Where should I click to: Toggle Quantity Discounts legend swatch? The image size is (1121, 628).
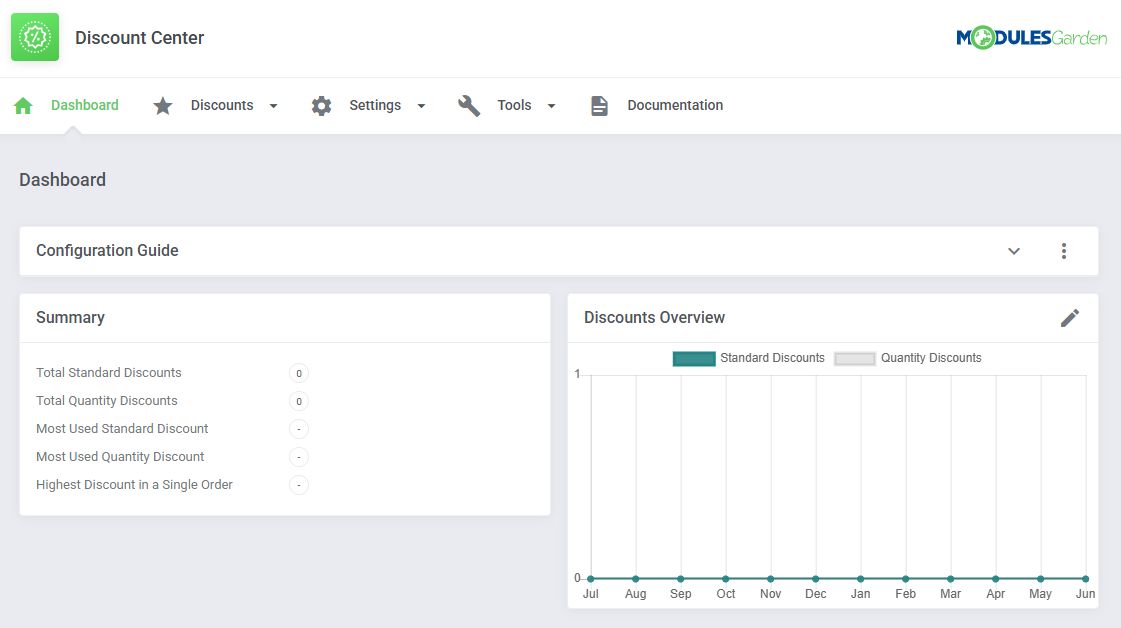(854, 358)
